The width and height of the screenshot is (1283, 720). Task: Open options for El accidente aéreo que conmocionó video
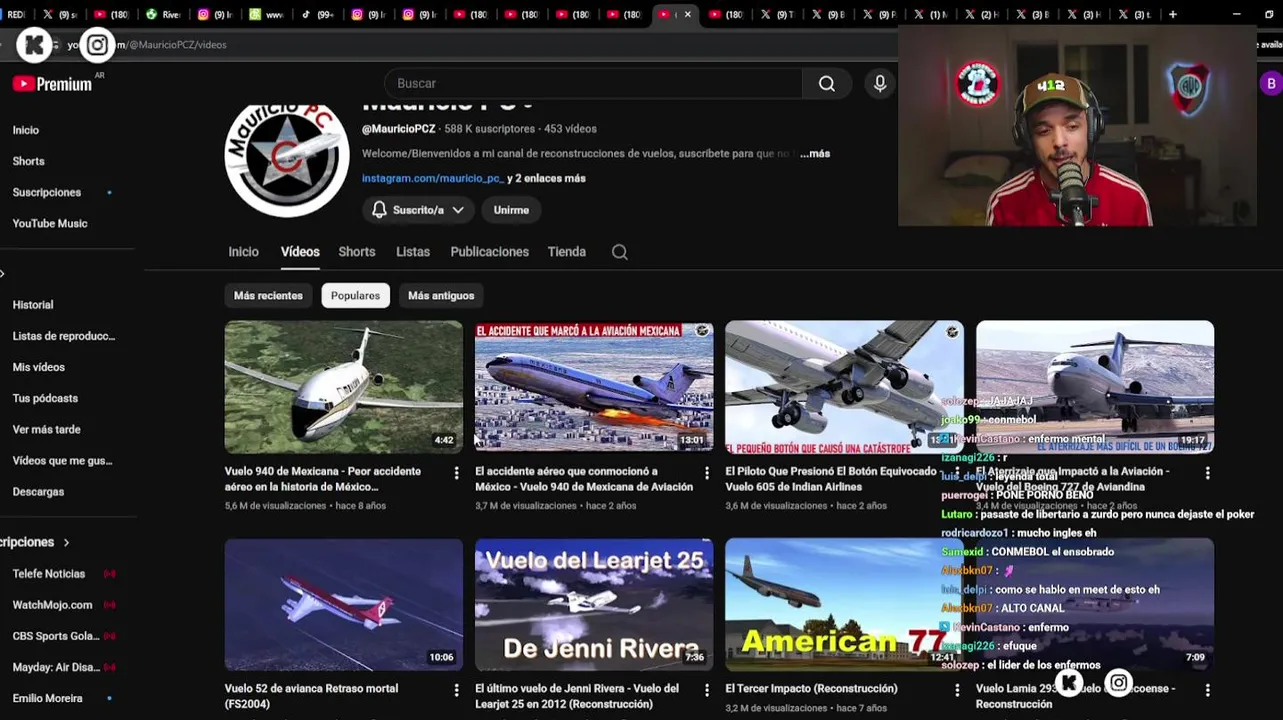click(x=707, y=473)
